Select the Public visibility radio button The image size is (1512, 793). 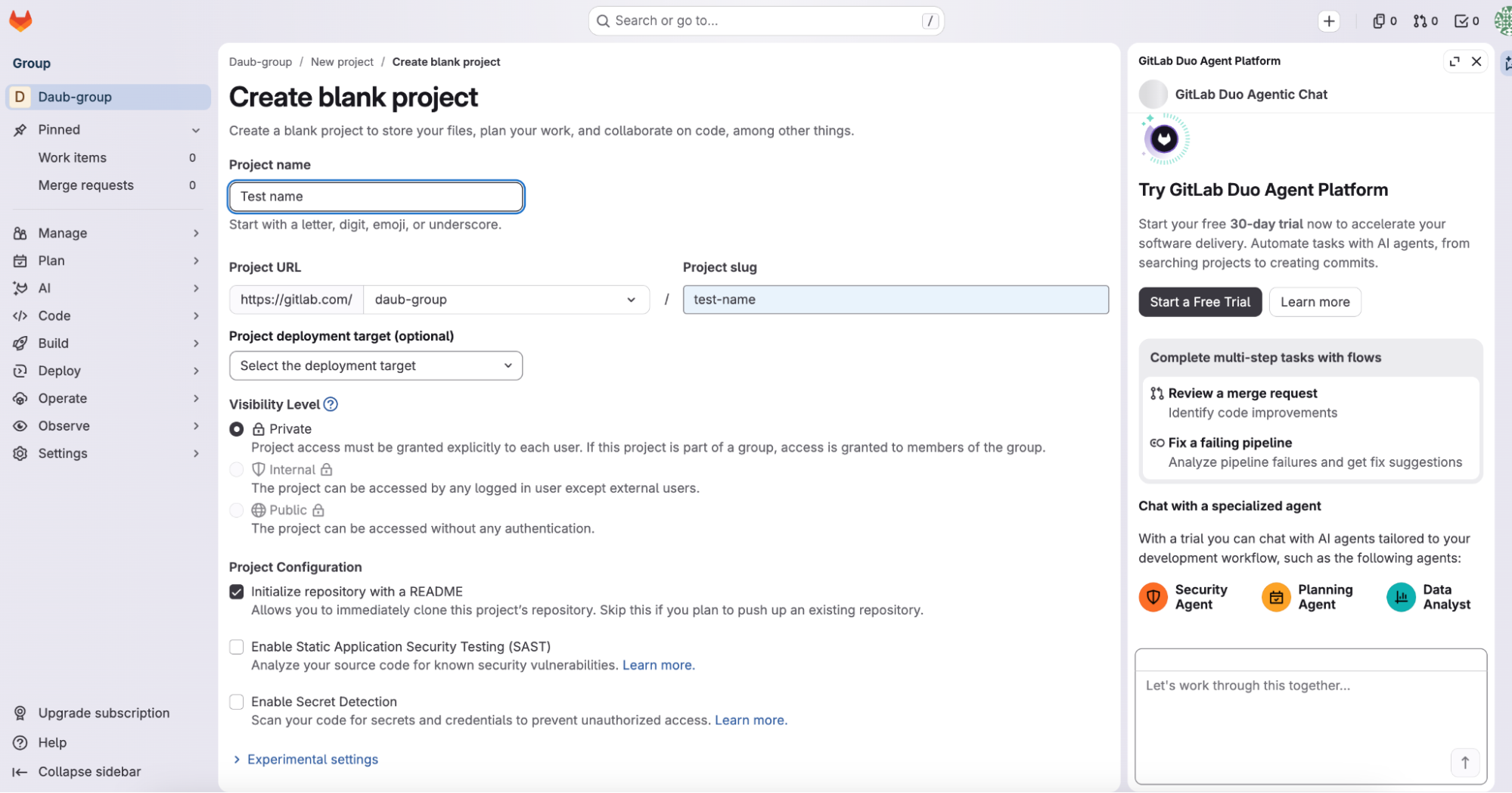tap(237, 510)
